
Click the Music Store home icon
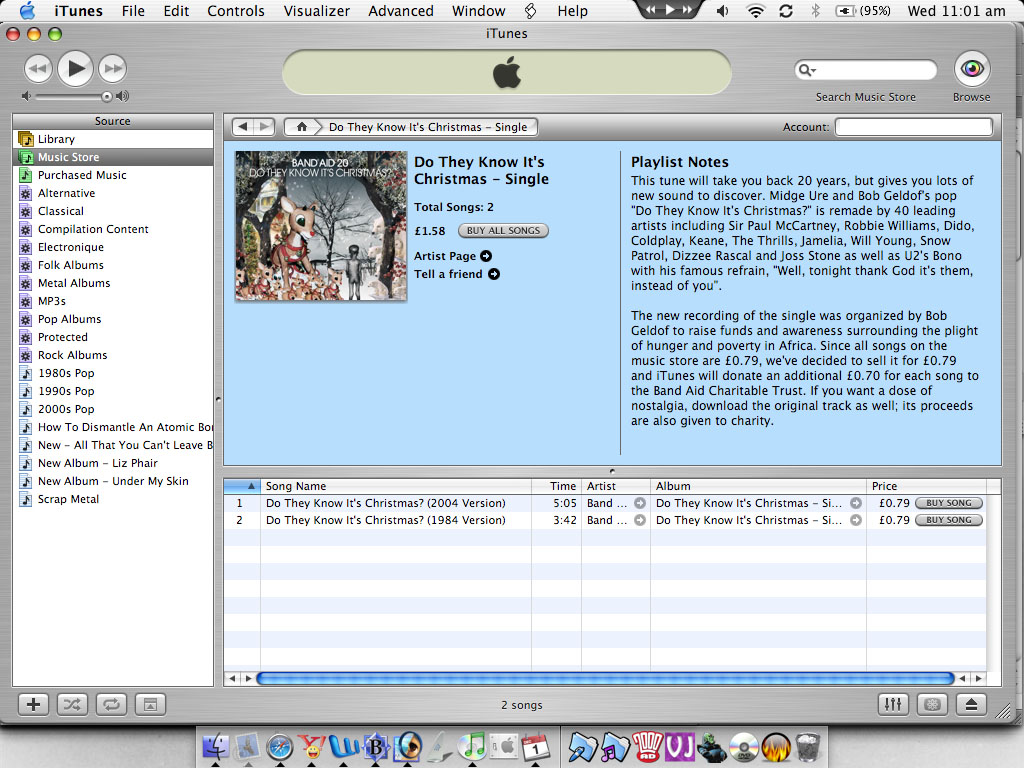coord(302,127)
